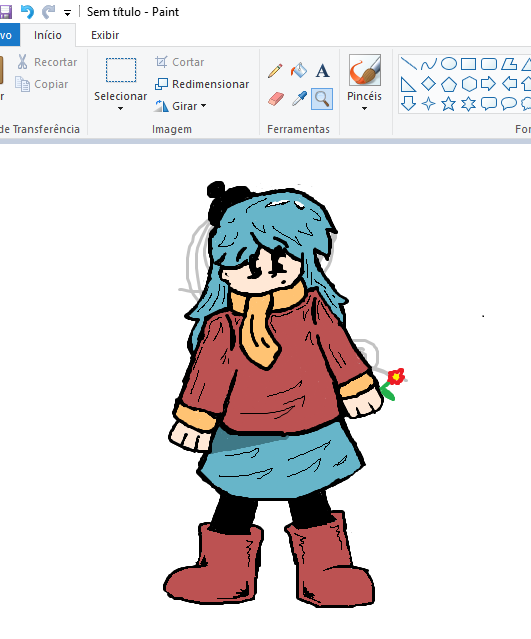Image resolution: width=531 pixels, height=639 pixels.
Task: Select the Rectangle shape
Action: tap(469, 64)
